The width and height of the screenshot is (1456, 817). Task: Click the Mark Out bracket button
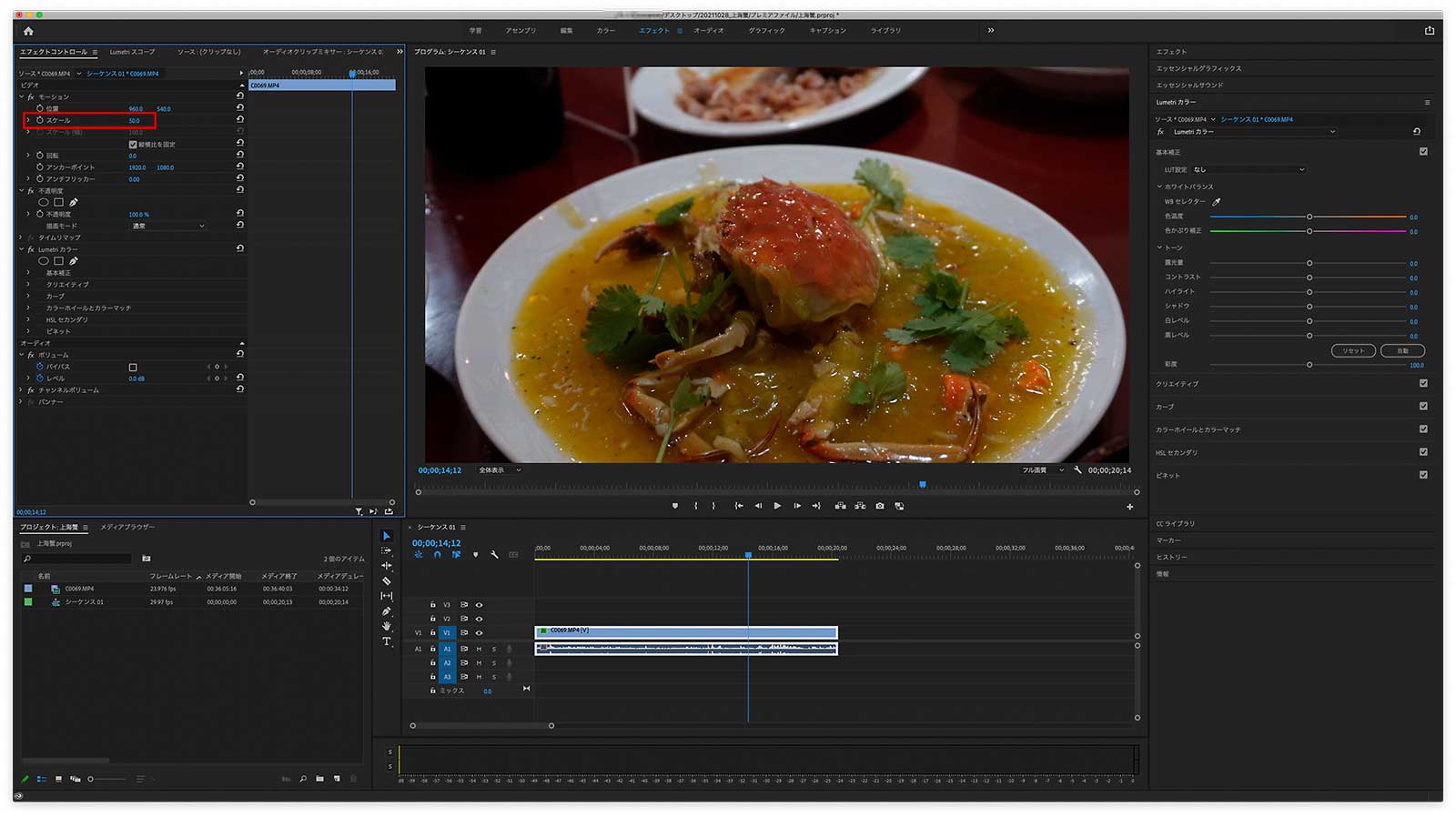click(x=713, y=506)
